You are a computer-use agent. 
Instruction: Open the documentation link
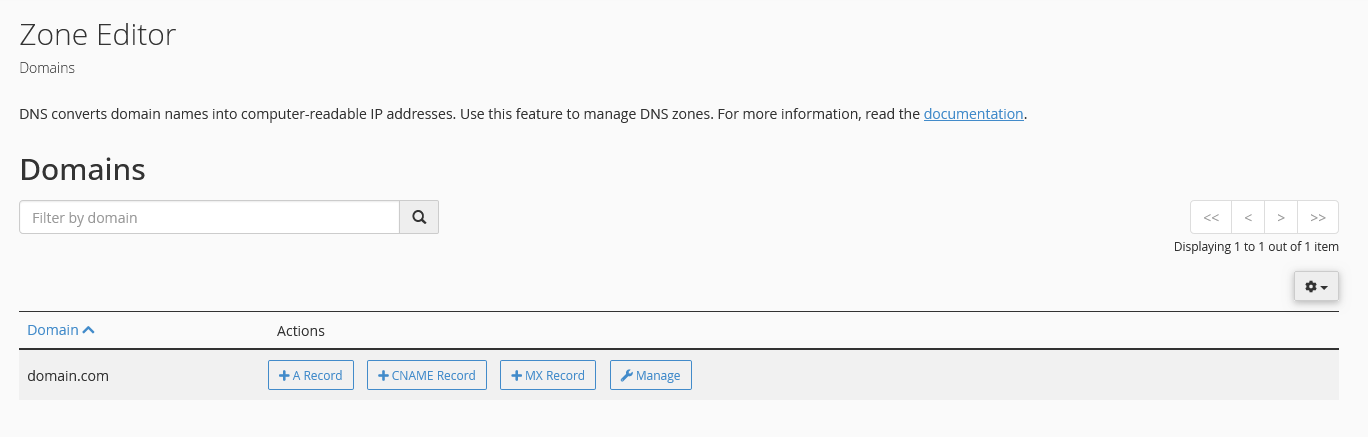click(973, 114)
